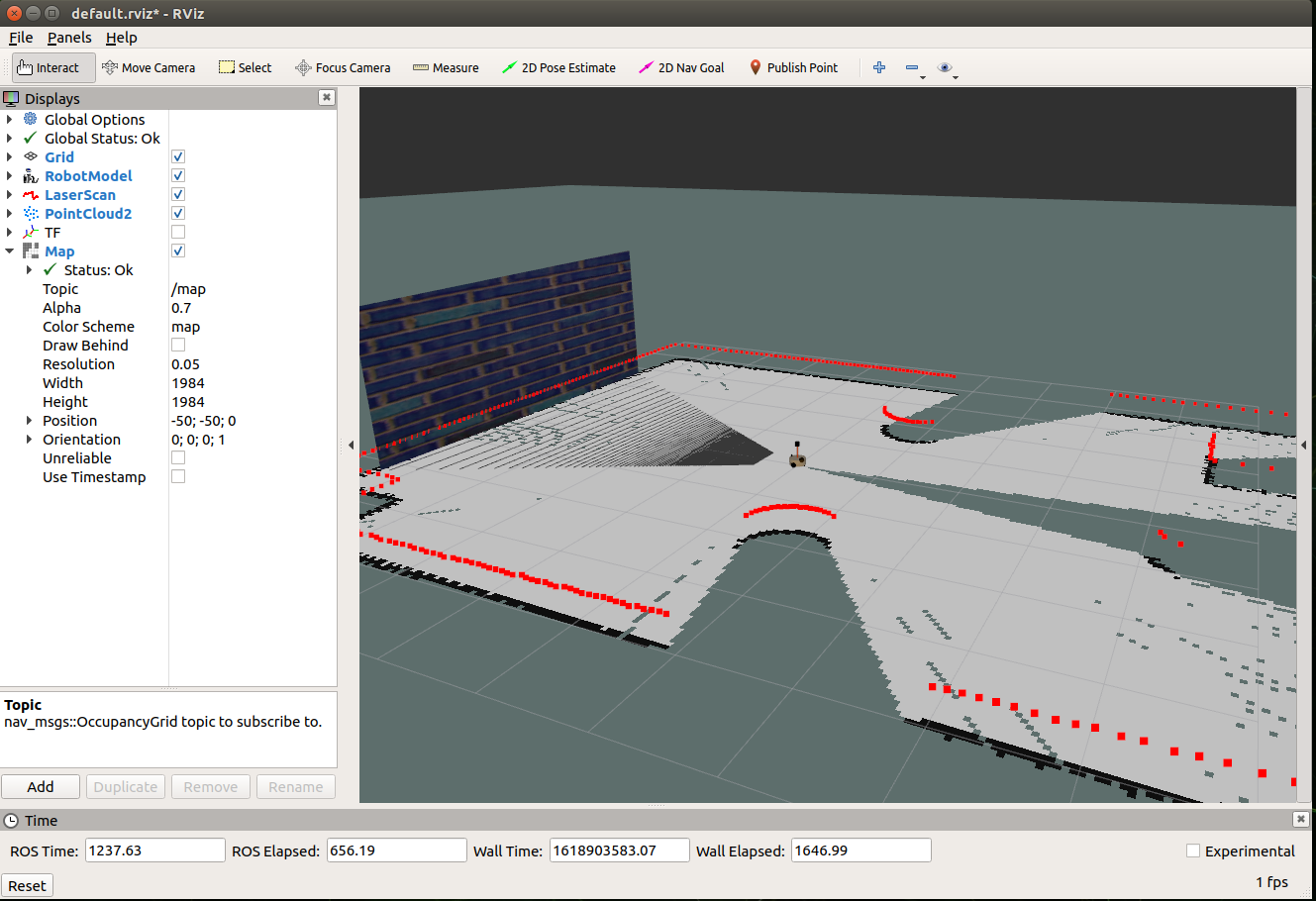Collapse the Map display settings
This screenshot has width=1316, height=901.
(x=9, y=250)
